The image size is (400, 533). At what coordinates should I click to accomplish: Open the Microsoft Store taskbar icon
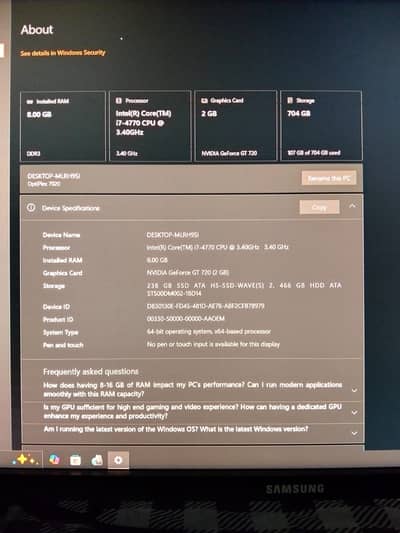coord(75,460)
